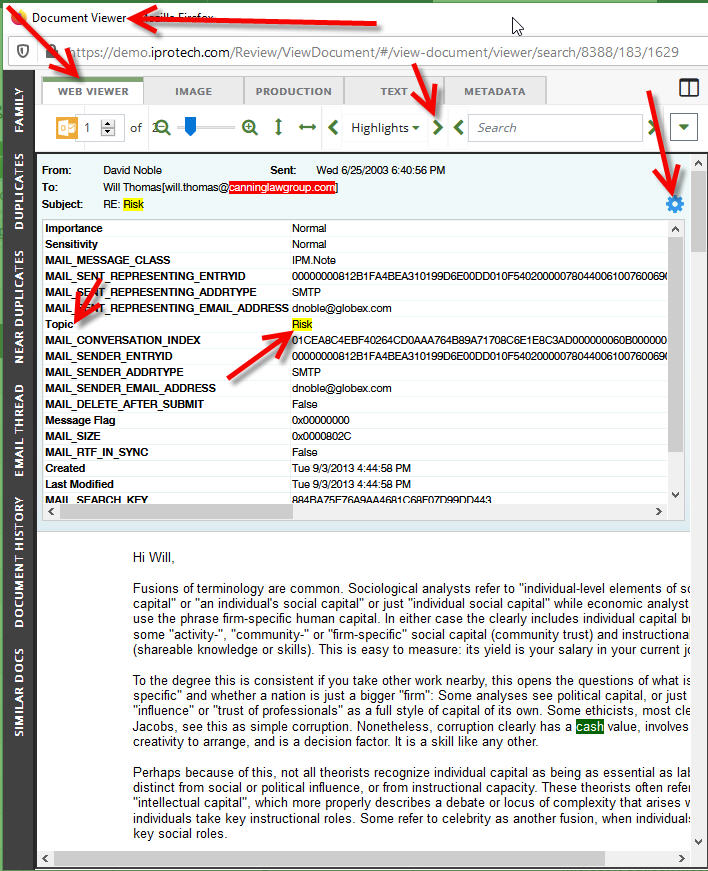Click in the Search input field
The image size is (708, 871).
(x=555, y=128)
